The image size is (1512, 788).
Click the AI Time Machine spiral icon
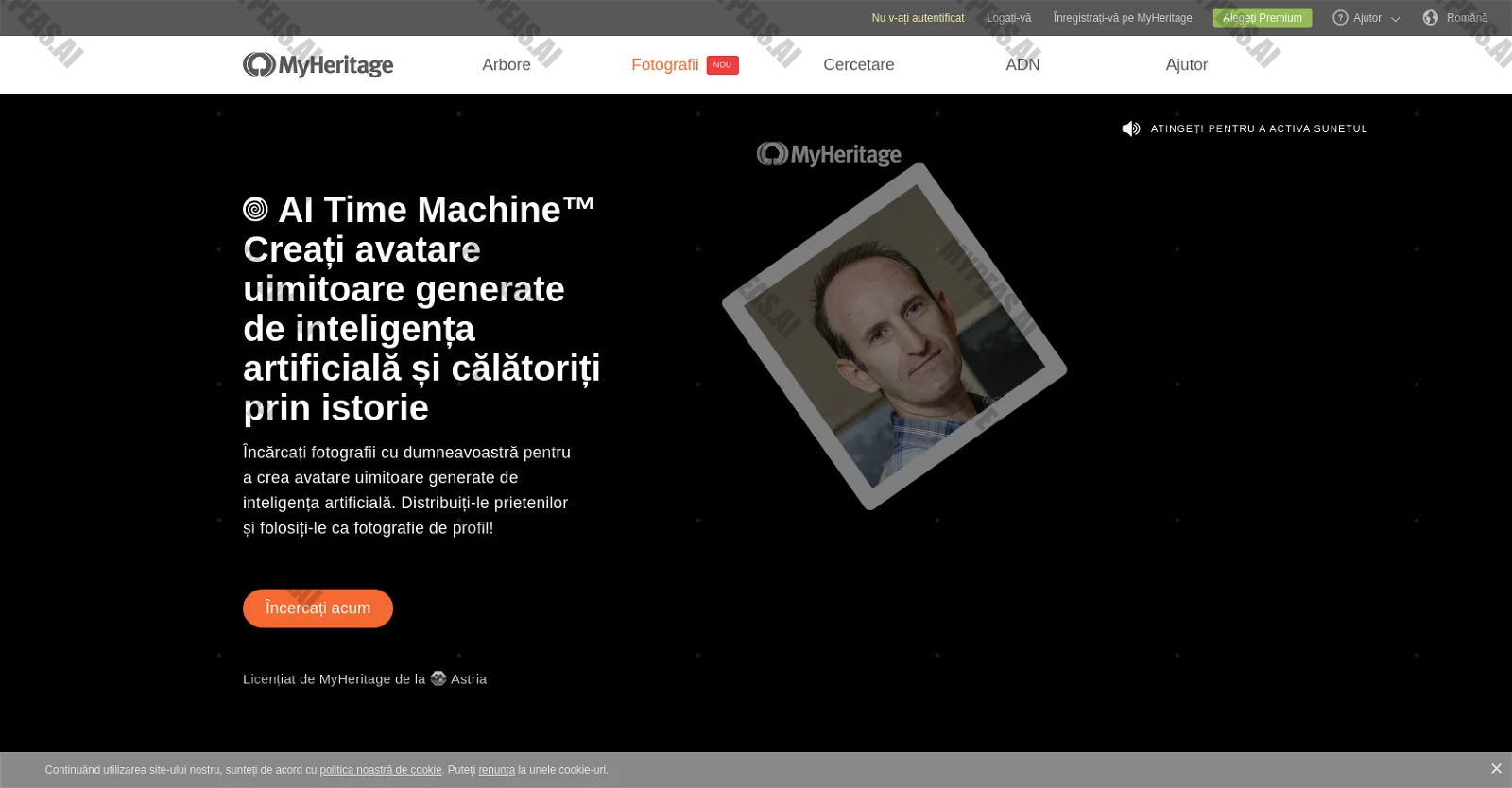(255, 210)
